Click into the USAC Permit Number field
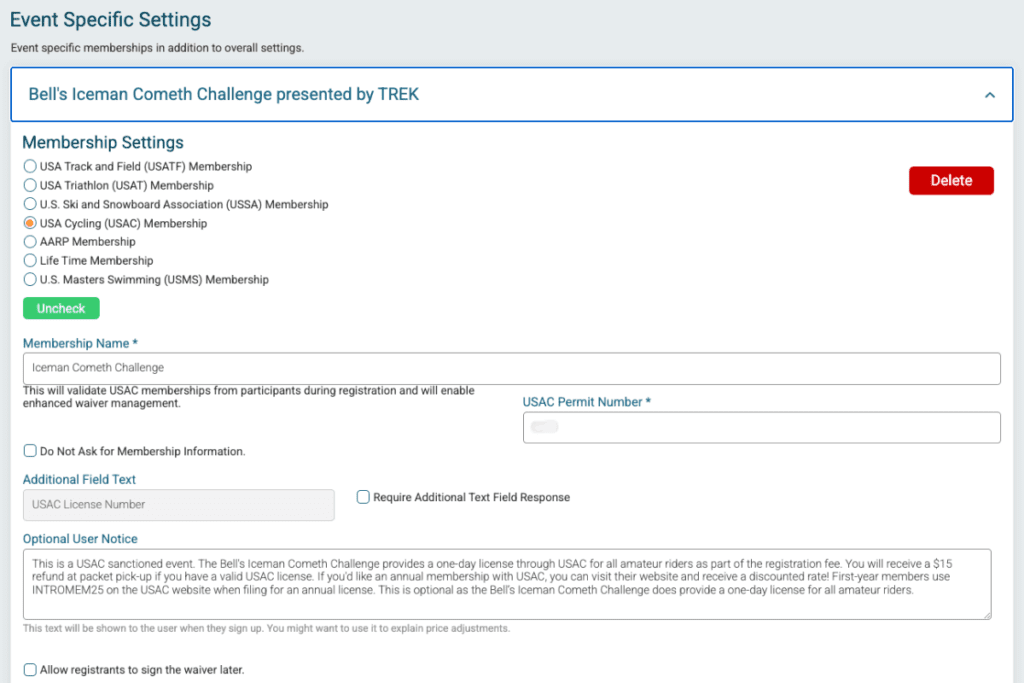The height and width of the screenshot is (683, 1024). 761,427
